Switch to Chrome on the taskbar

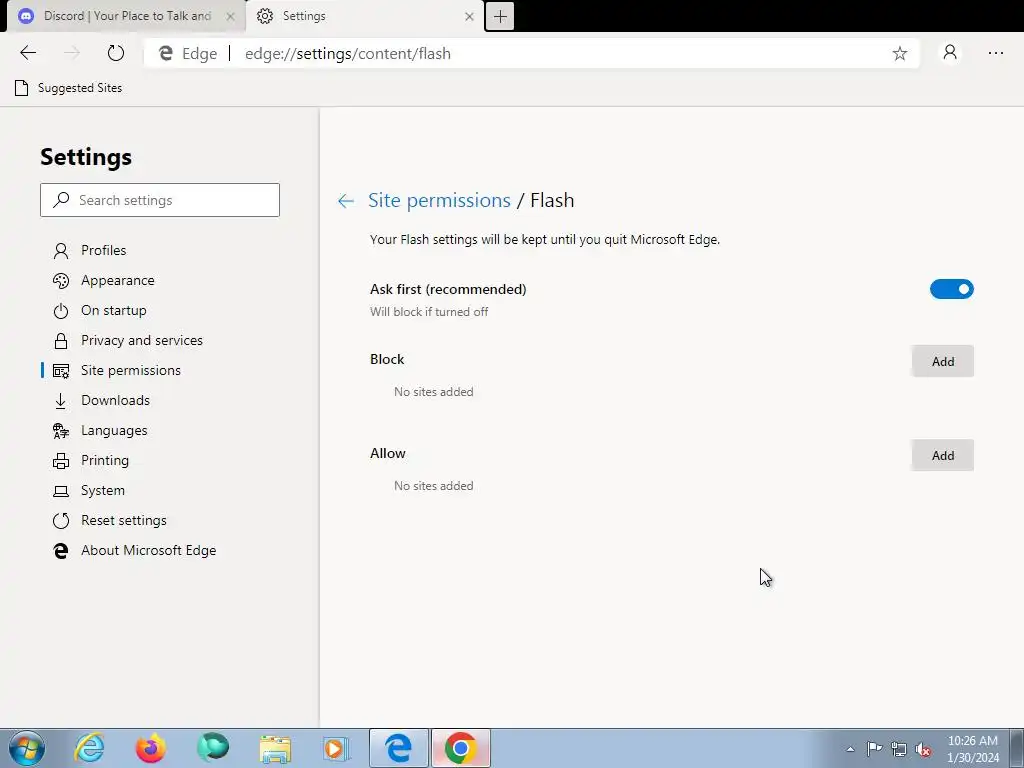460,748
